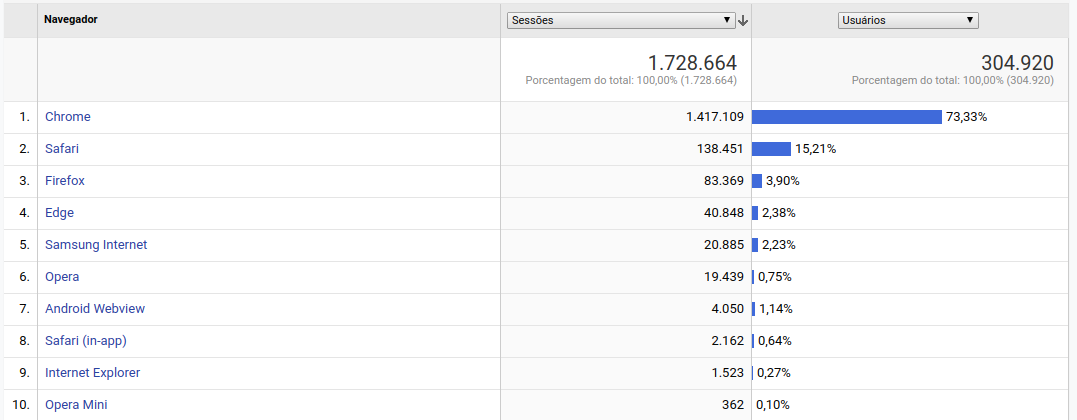Click the descending sort arrow beside Sessões
The image size is (1077, 420).
click(742, 21)
